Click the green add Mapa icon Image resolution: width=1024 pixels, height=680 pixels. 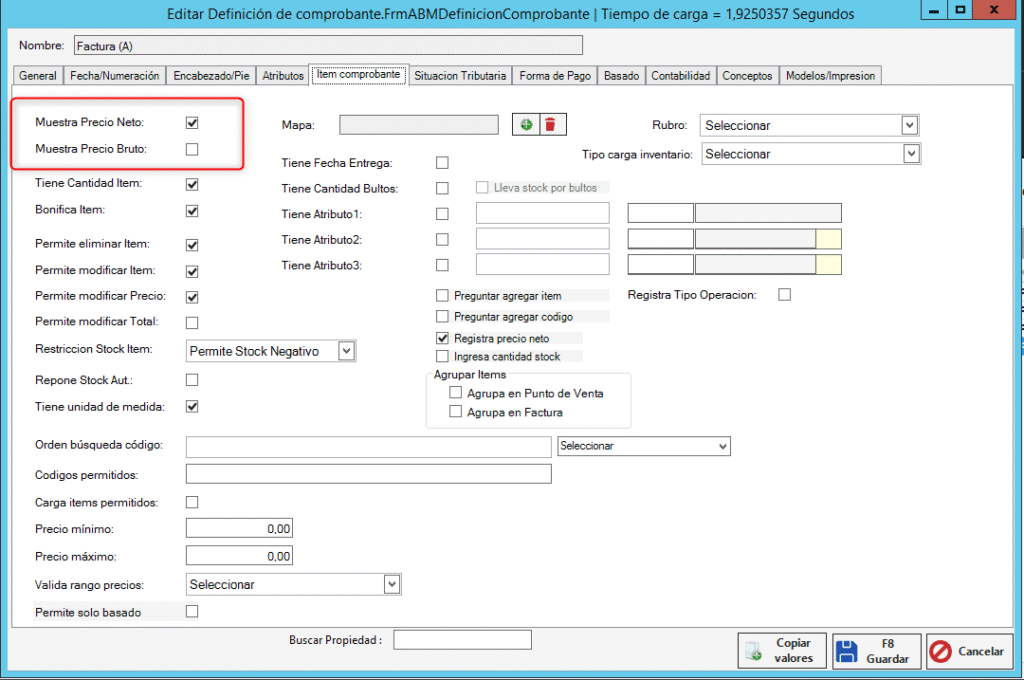coord(526,124)
